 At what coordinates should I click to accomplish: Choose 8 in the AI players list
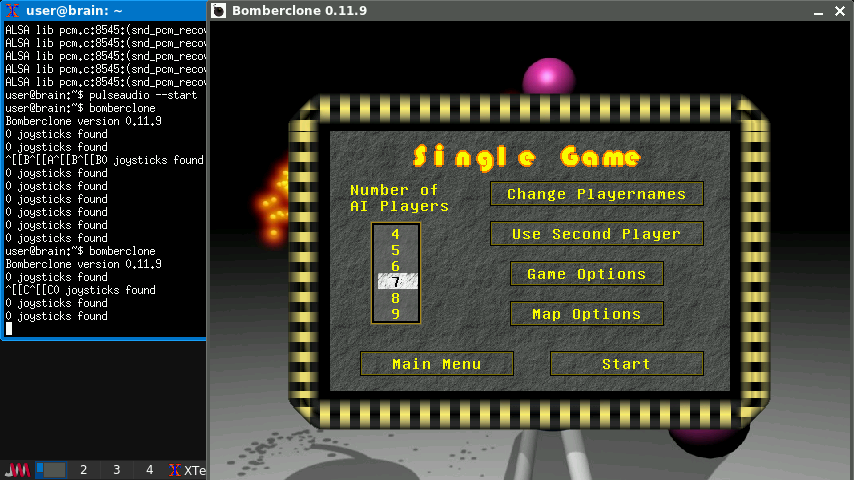396,298
